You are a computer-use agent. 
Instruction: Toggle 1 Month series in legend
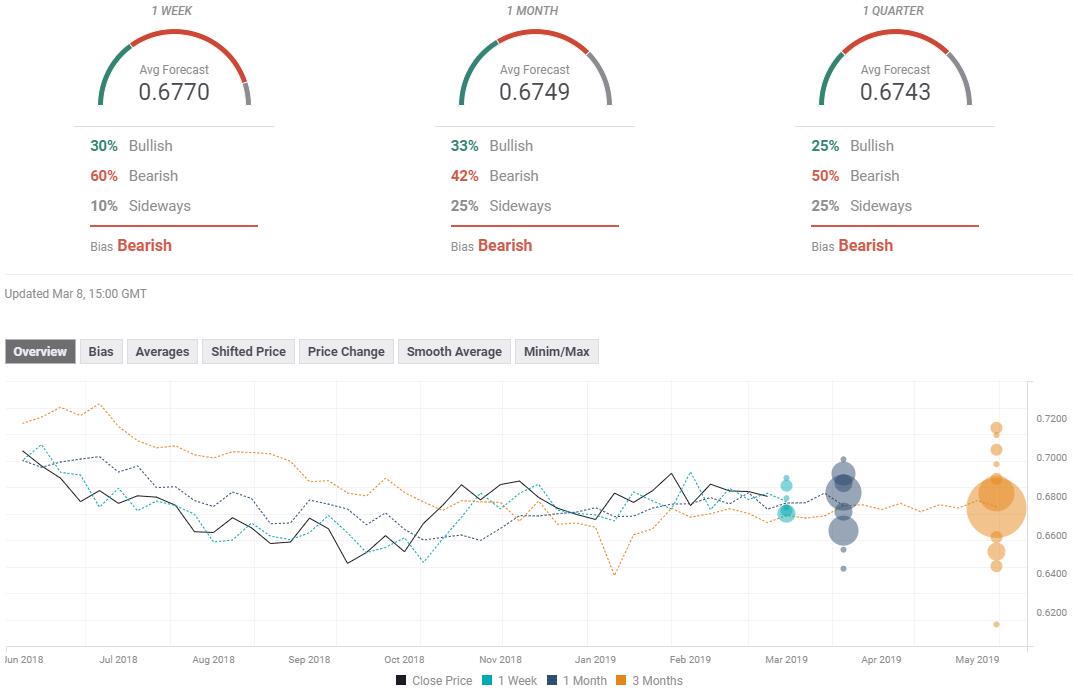[577, 681]
